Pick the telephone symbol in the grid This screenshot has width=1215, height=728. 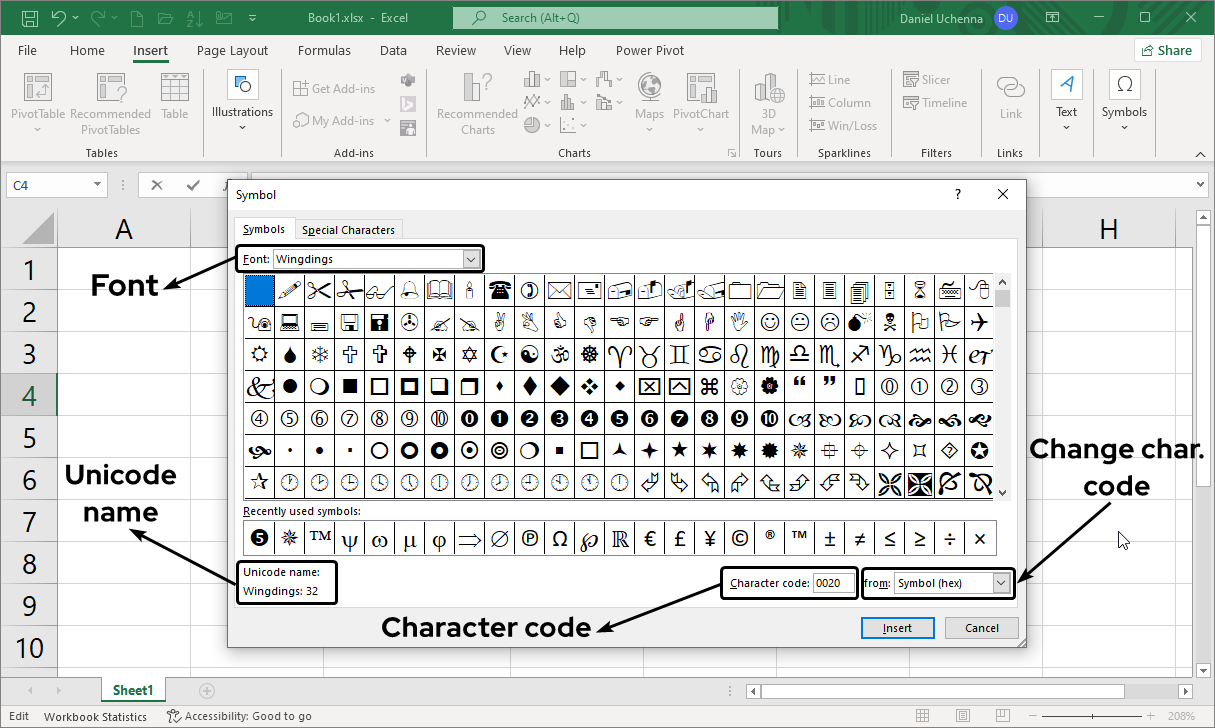coord(499,291)
